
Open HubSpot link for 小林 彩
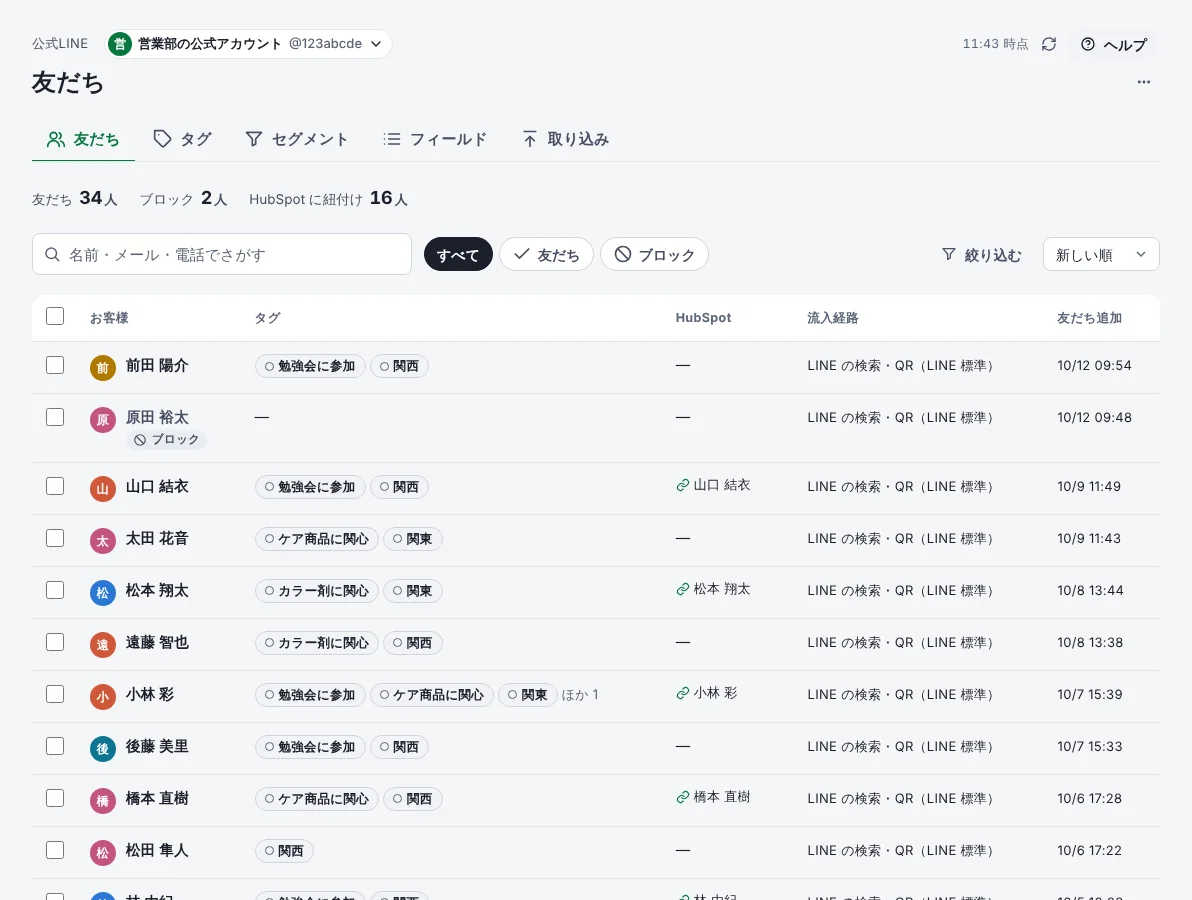point(706,693)
